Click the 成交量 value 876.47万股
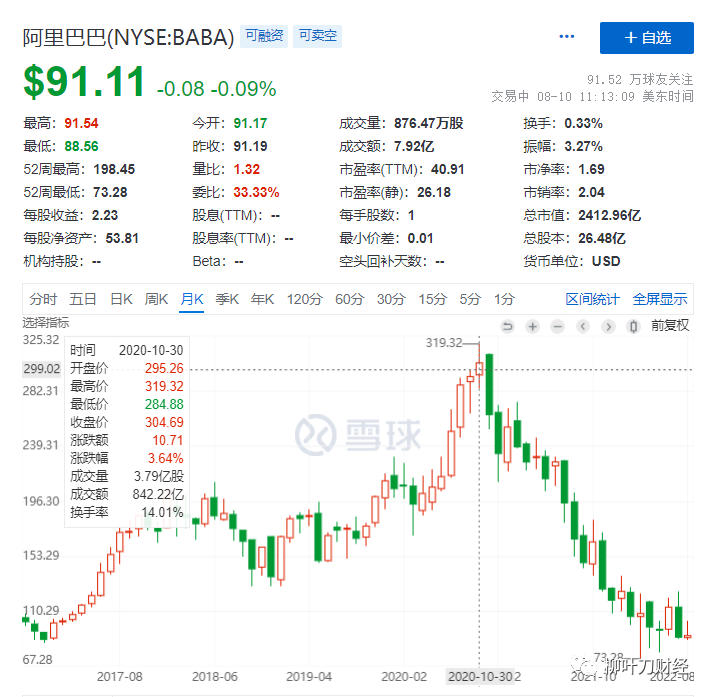This screenshot has height=697, width=711. pos(429,123)
